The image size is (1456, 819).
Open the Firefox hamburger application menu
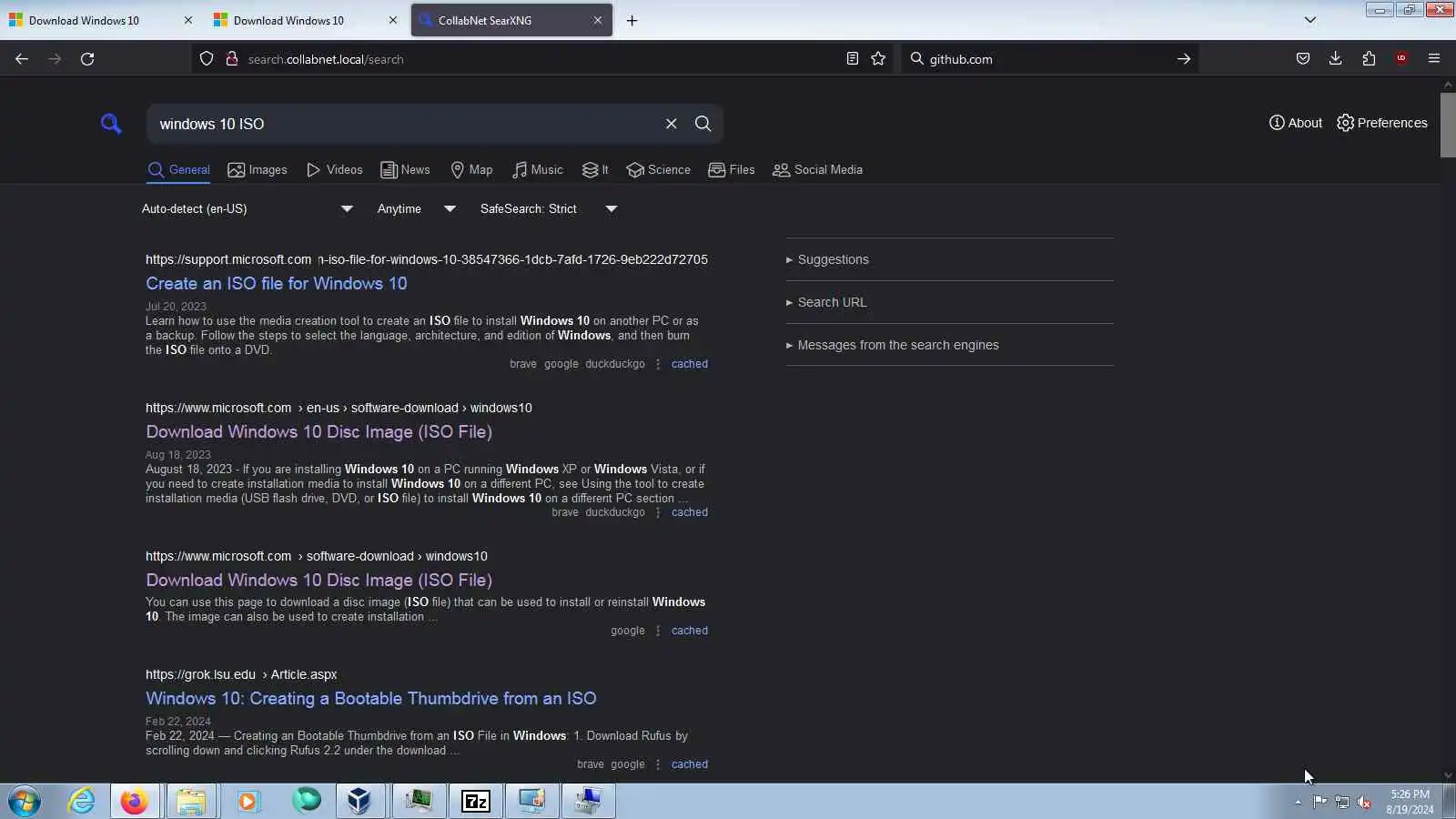1434,59
